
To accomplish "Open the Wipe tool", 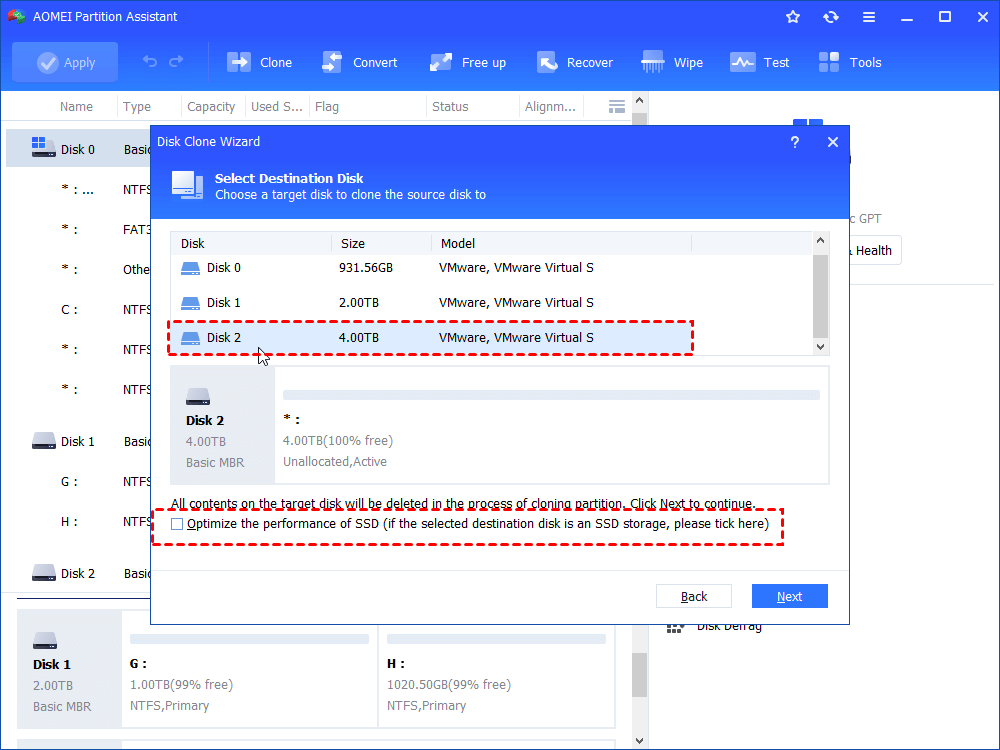I will 672,62.
